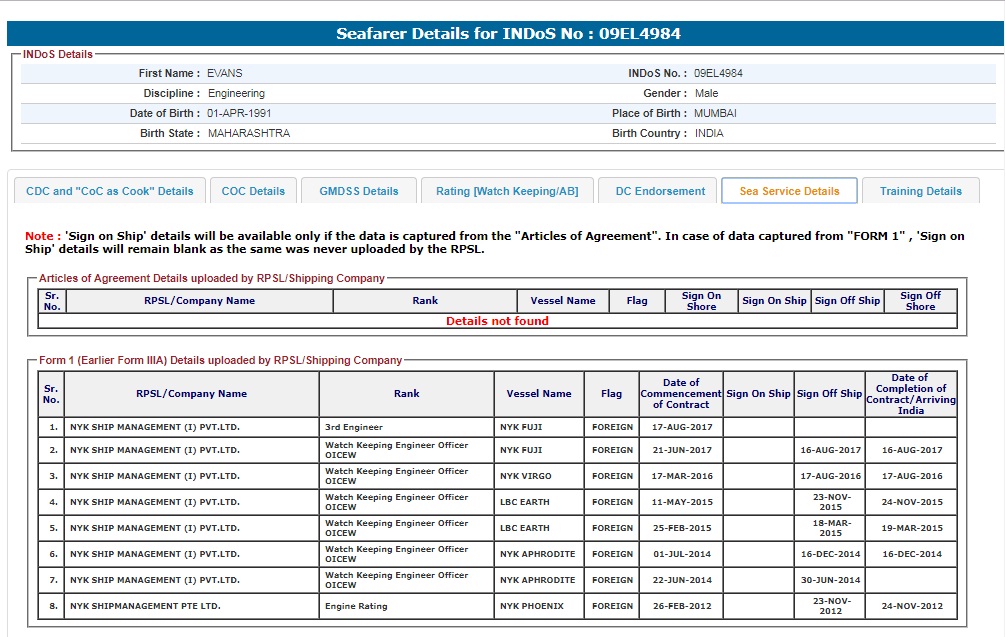The image size is (1005, 637).
Task: Click the Engine Rating rank cell
Action: pos(356,606)
